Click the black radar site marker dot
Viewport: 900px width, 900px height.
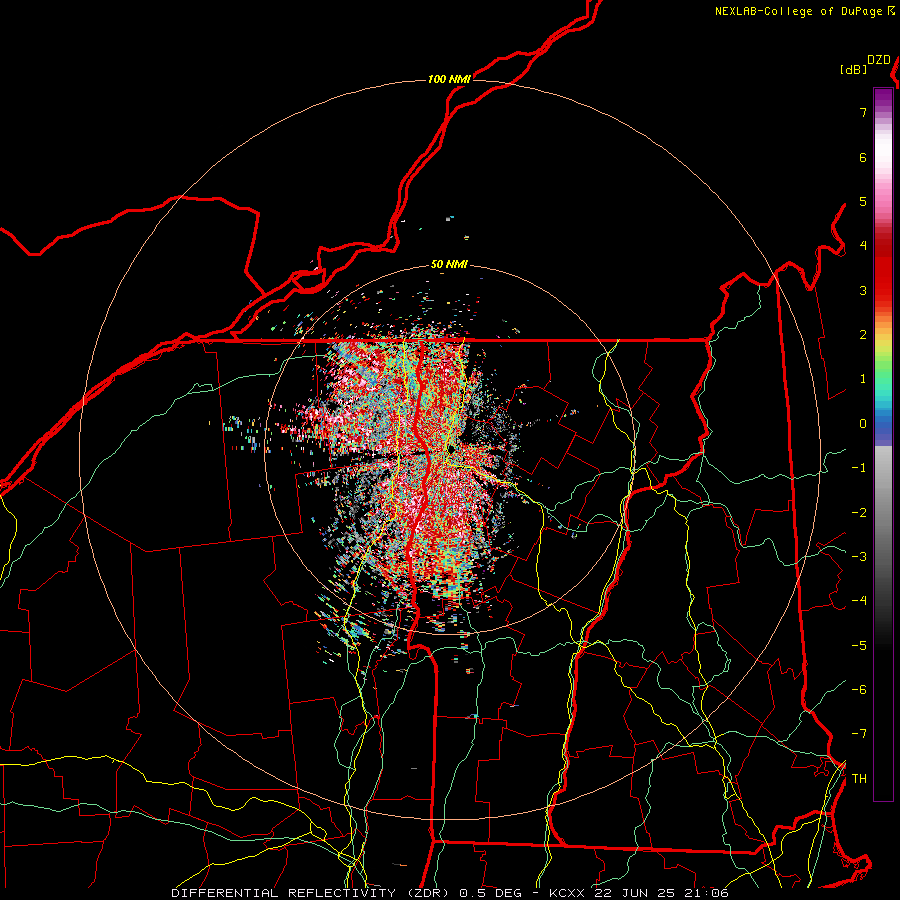pos(452,449)
